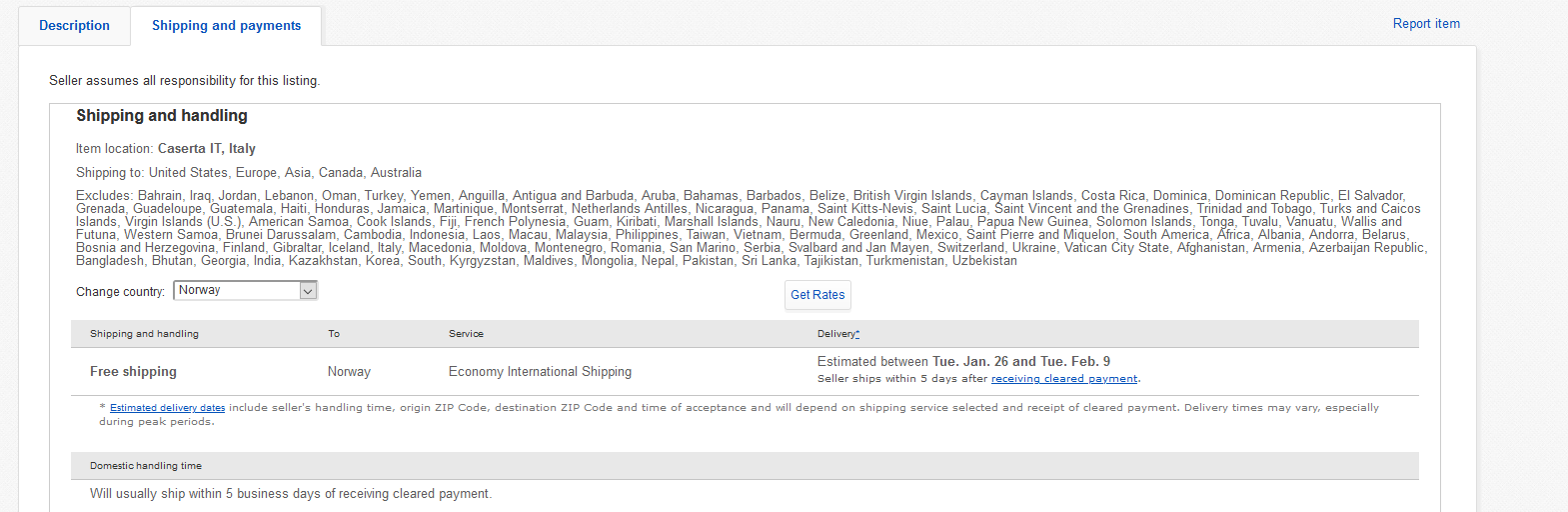Viewport: 1568px width, 512px height.
Task: Open the Estimated delivery dates footnote link
Action: [x=167, y=408]
